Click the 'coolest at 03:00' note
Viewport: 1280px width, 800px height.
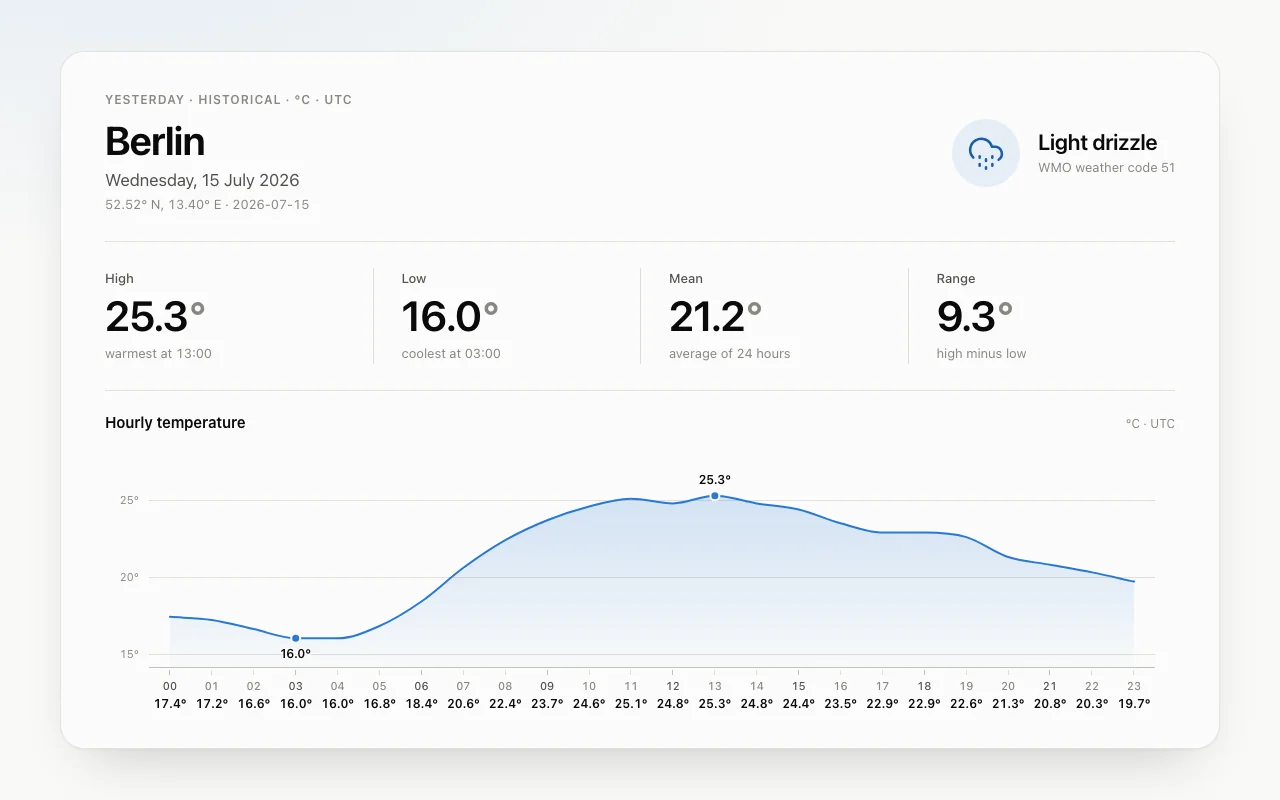click(x=451, y=354)
